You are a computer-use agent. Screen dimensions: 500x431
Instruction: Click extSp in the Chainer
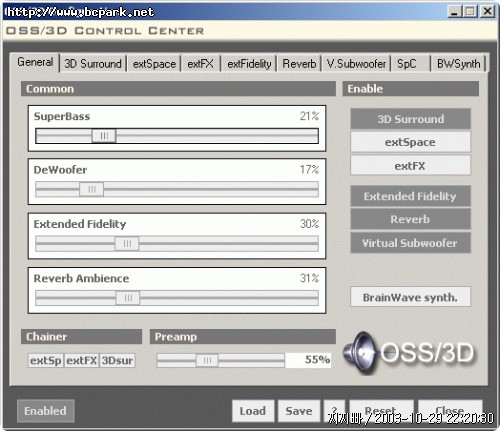[46, 360]
